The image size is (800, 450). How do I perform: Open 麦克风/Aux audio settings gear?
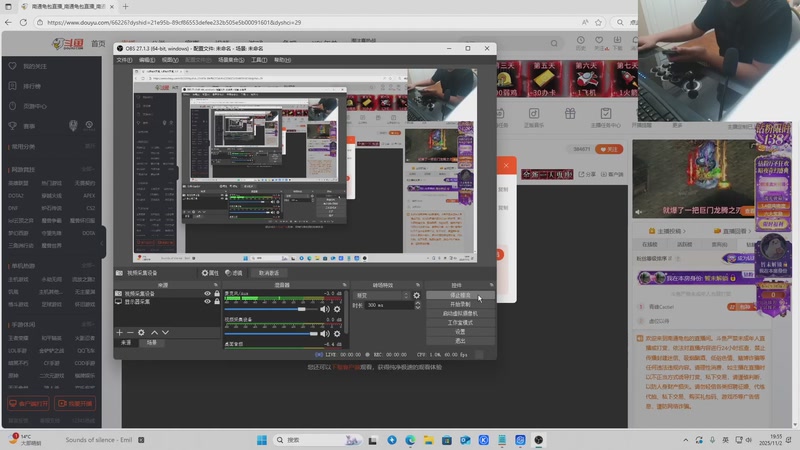(x=337, y=309)
